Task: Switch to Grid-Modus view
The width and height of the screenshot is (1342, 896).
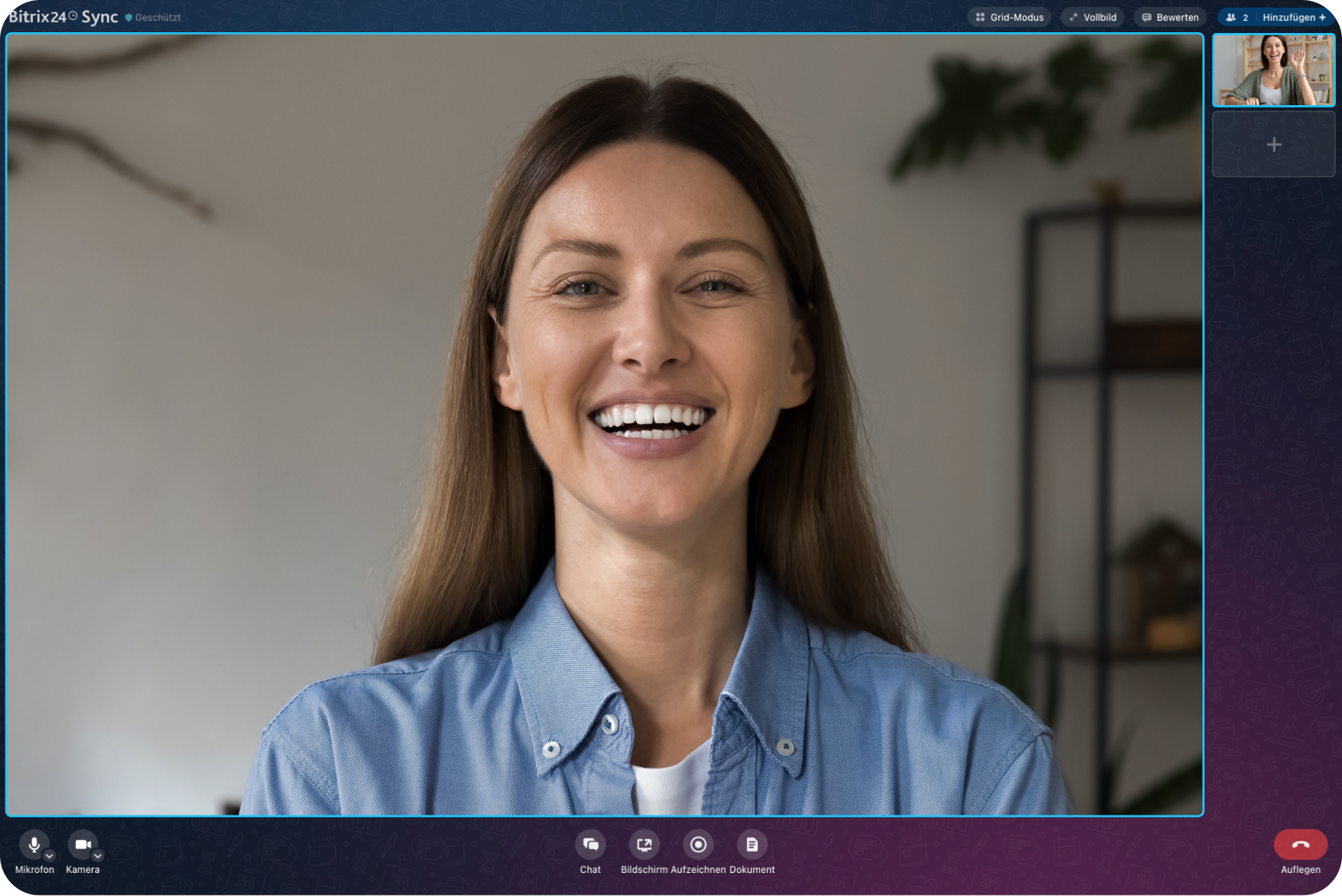Action: point(1010,18)
